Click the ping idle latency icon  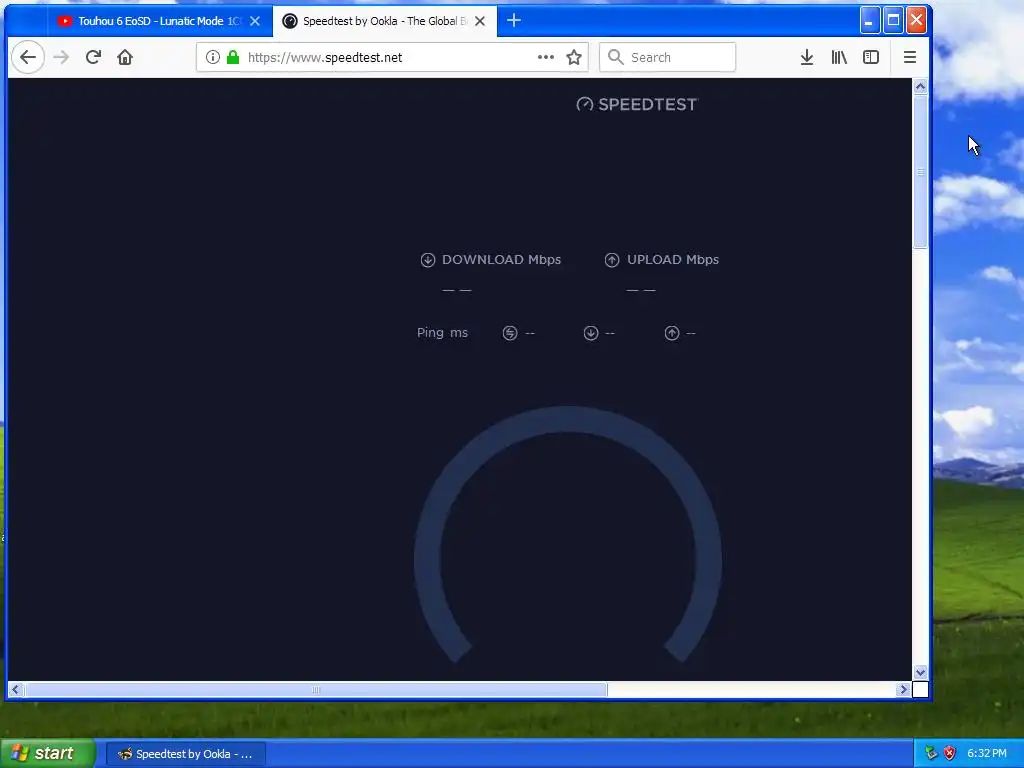click(x=510, y=333)
